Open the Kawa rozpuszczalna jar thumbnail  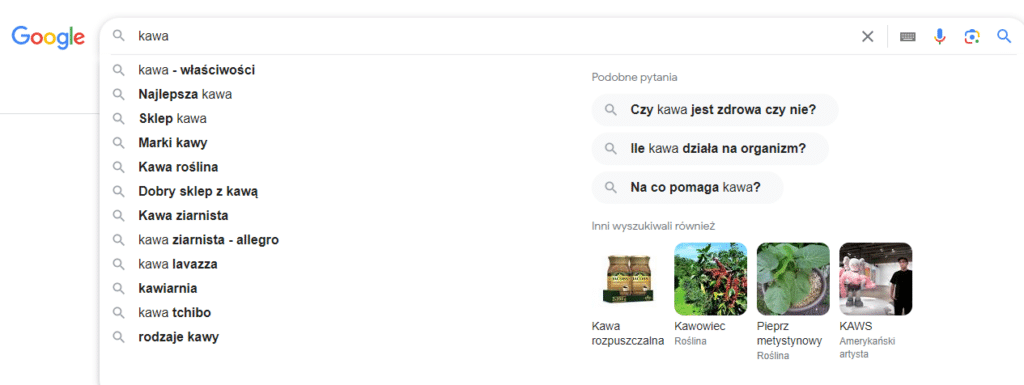(x=628, y=279)
